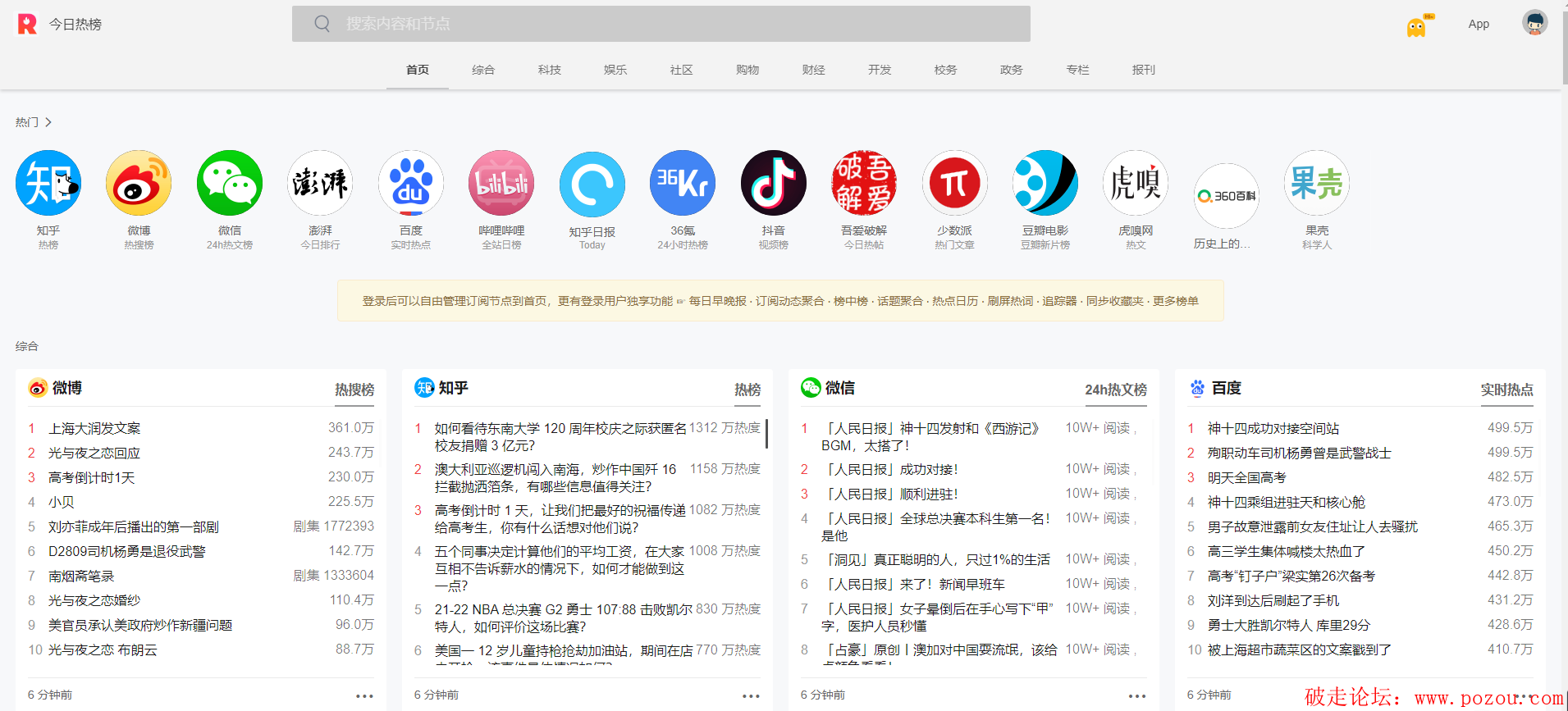Switch to the 综合 navigation tab
The height and width of the screenshot is (711, 1568).
click(483, 70)
